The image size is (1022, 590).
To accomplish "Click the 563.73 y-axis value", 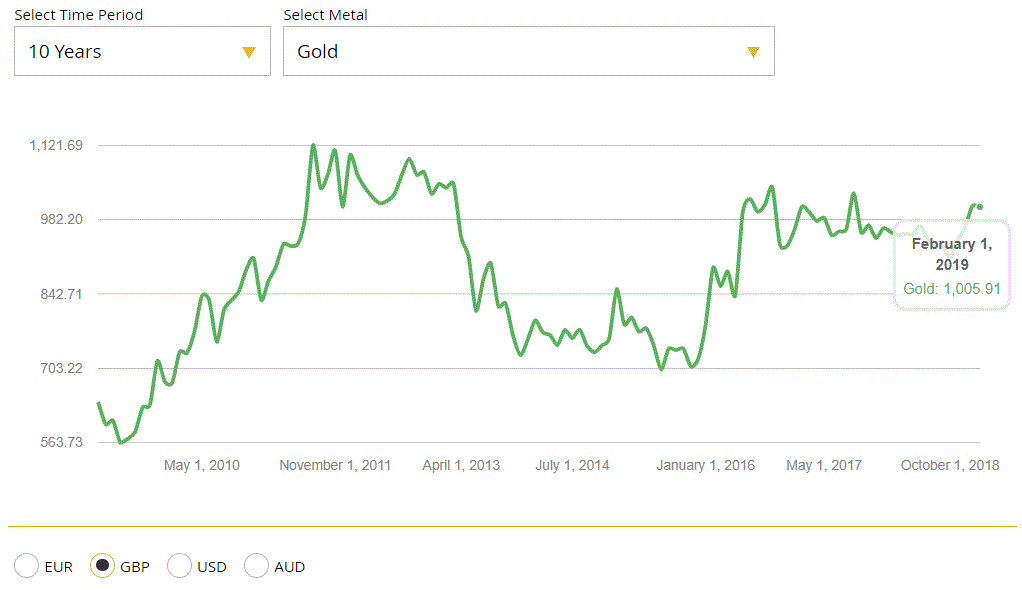I will click(x=61, y=442).
